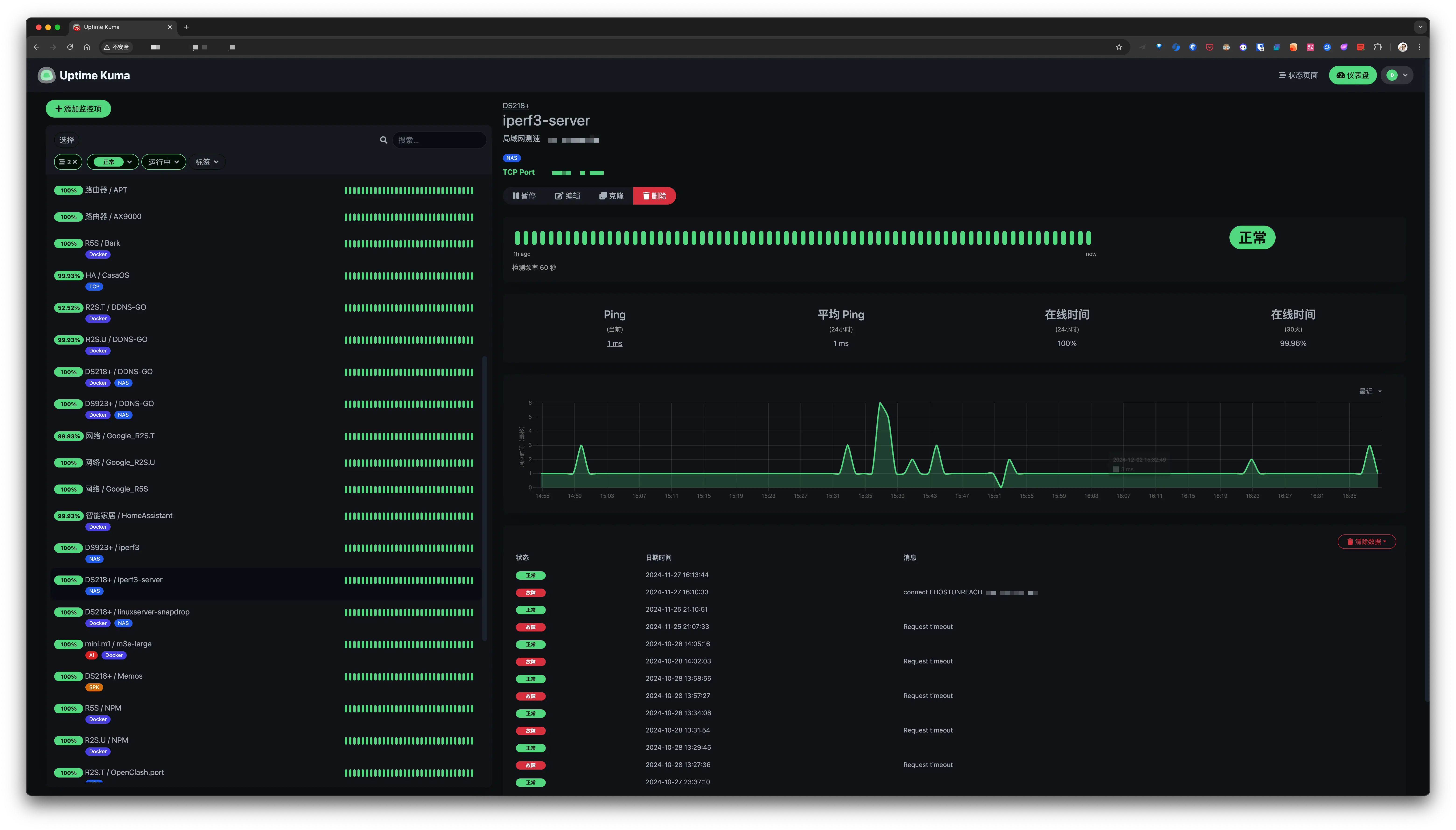The image size is (1456, 830).
Task: Delete monitor with red trash button
Action: [x=654, y=195]
